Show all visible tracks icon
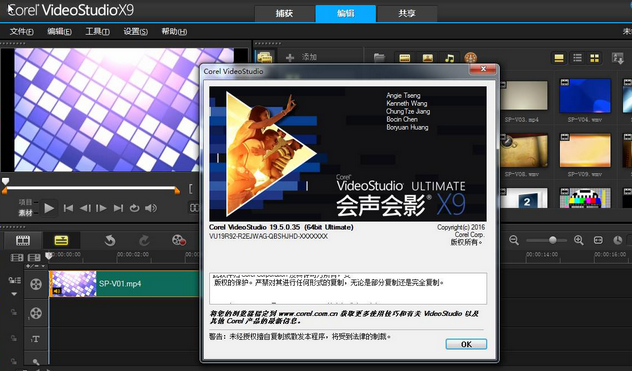This screenshot has height=371, width=632. [17, 257]
